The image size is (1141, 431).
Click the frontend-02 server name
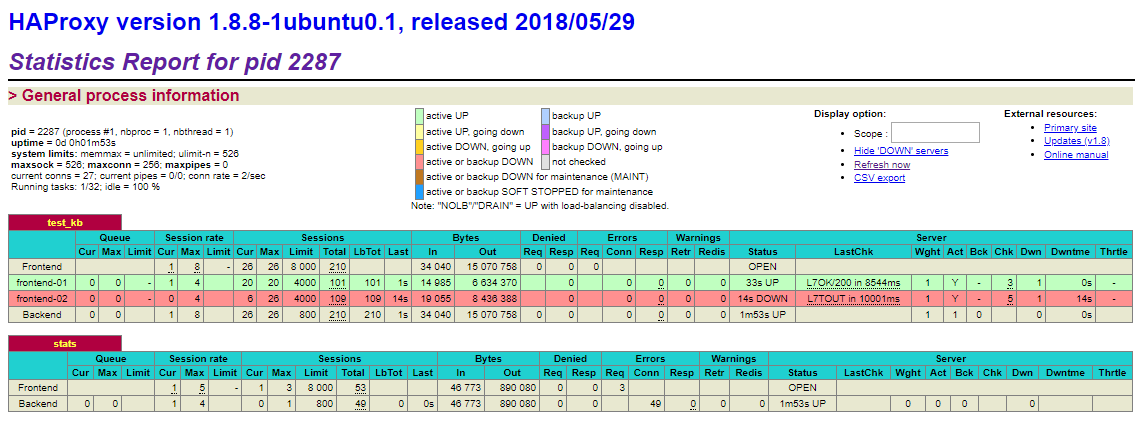point(42,298)
